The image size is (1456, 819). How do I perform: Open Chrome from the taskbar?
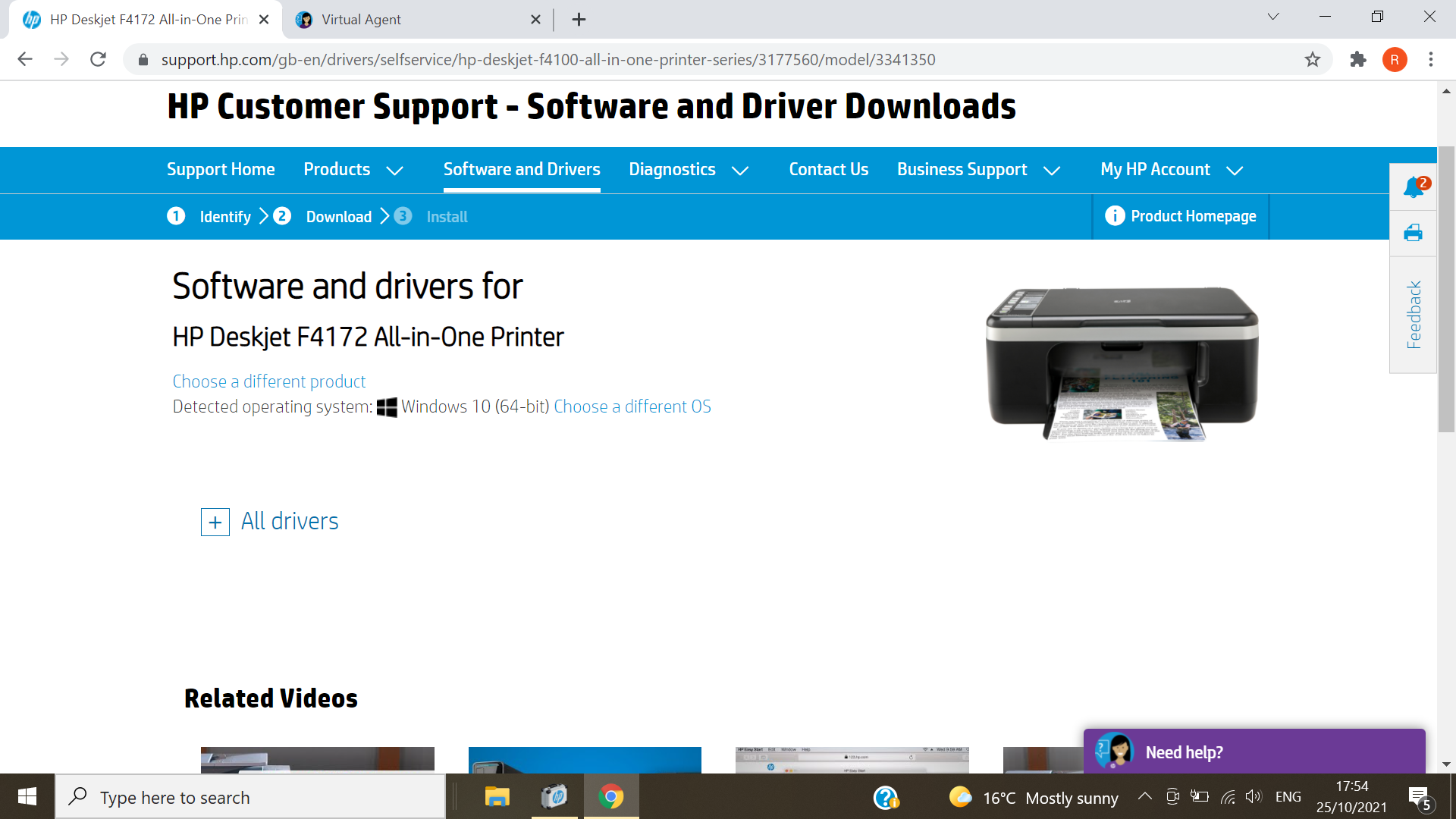pyautogui.click(x=611, y=797)
